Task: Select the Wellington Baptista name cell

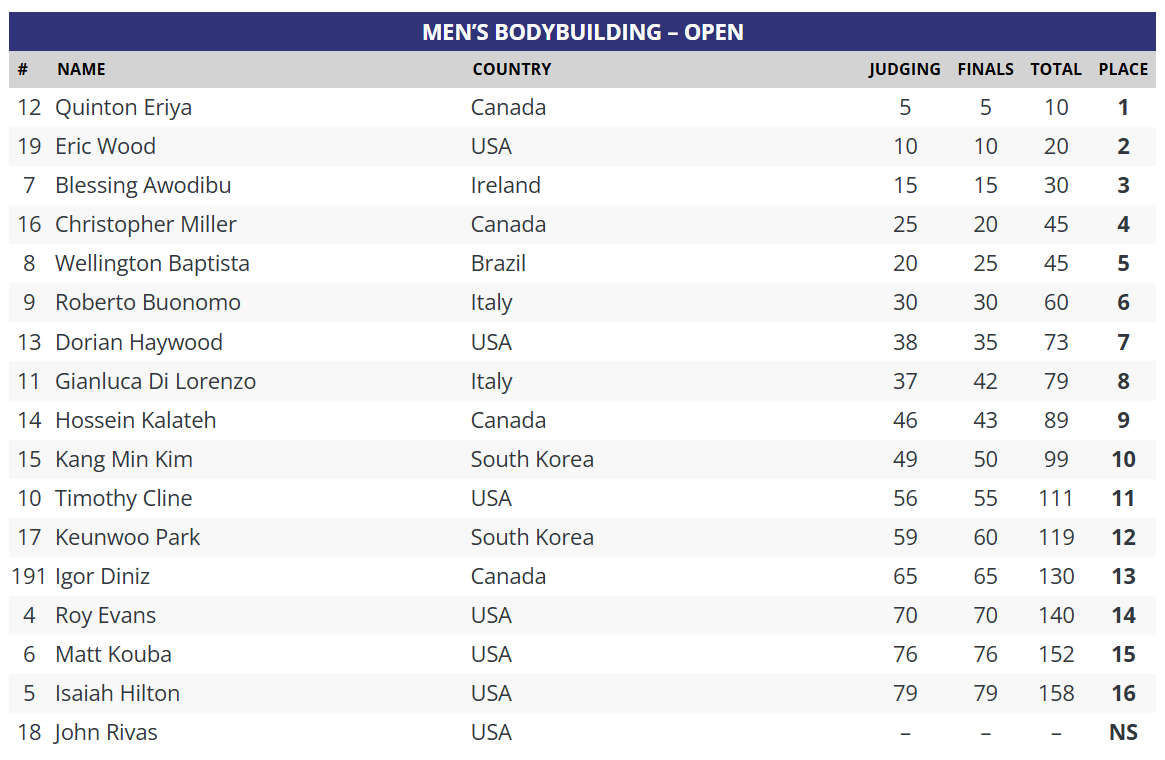Action: click(x=152, y=264)
